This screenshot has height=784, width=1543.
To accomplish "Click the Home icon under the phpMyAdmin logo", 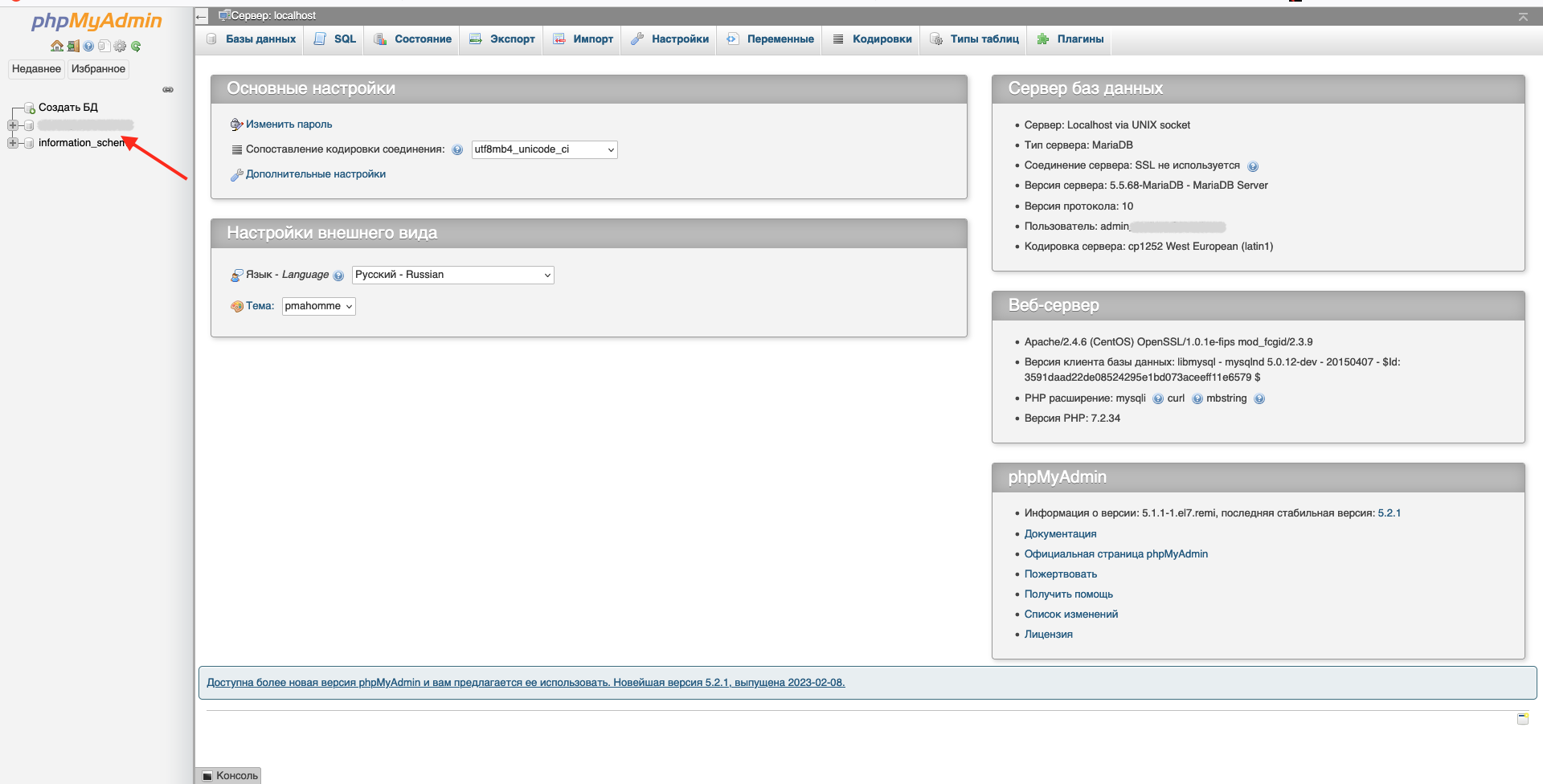I will tap(57, 47).
